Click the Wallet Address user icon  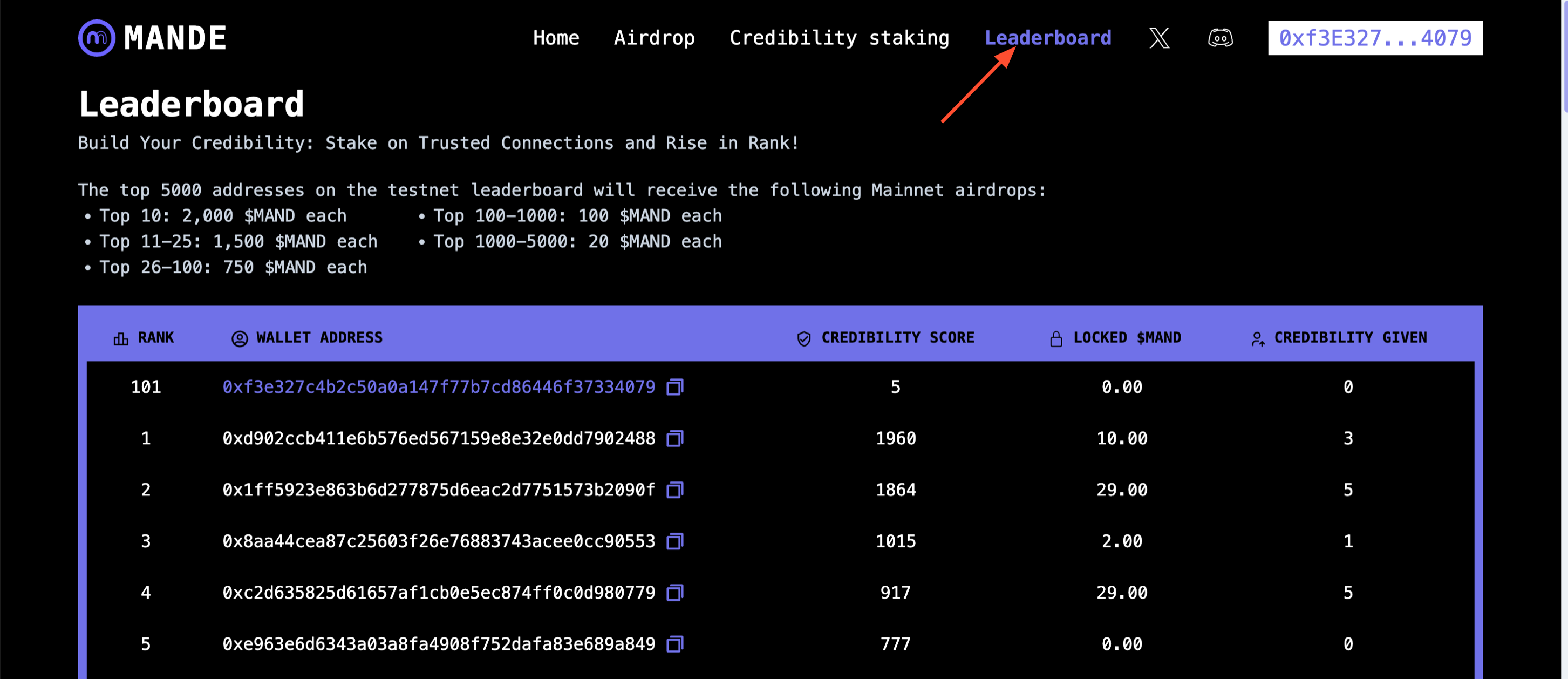[240, 338]
